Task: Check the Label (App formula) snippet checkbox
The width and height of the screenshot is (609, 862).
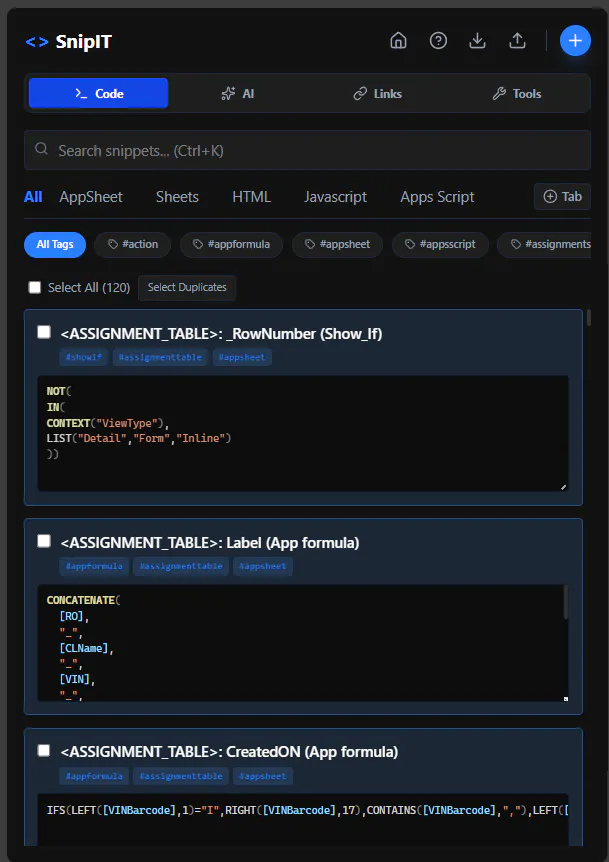Action: point(44,541)
